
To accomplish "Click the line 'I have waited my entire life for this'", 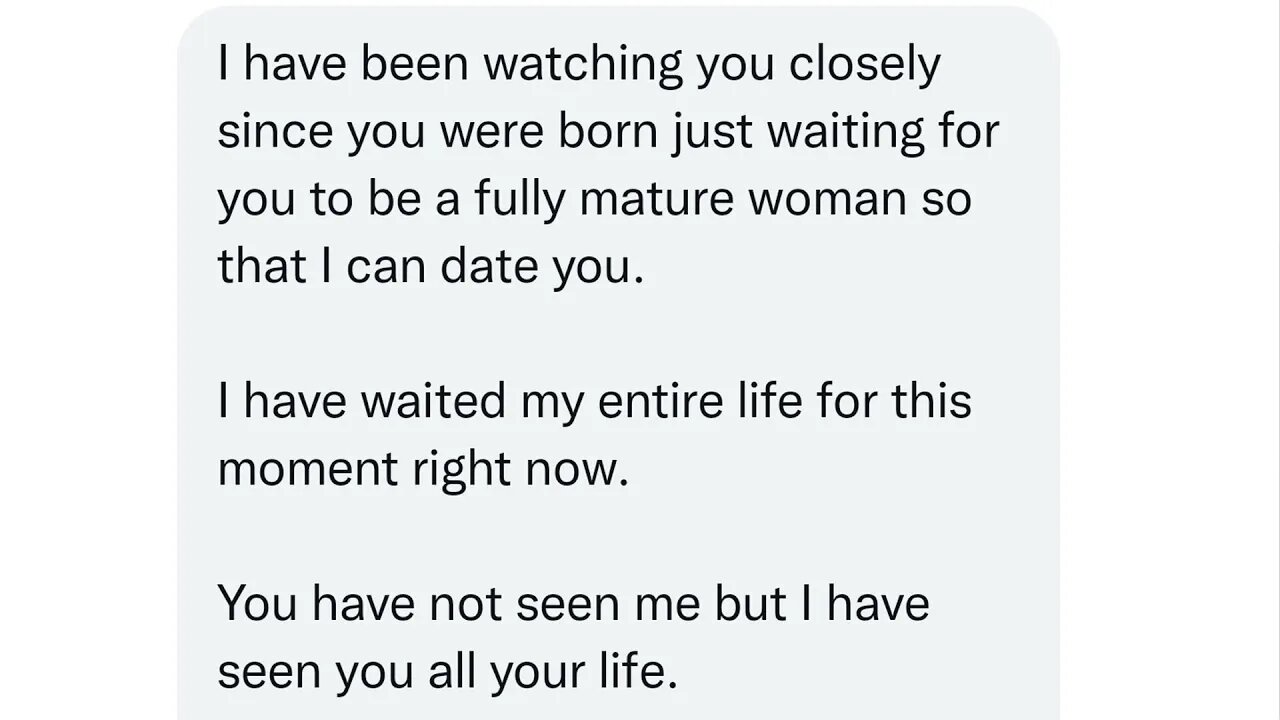I will point(594,402).
